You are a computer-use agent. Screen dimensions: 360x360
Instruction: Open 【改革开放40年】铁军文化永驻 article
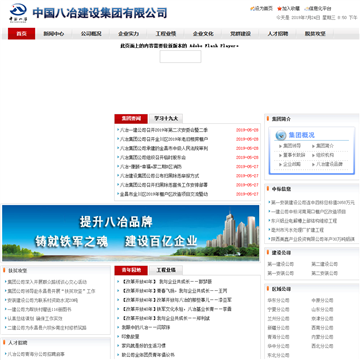[x=176, y=309]
